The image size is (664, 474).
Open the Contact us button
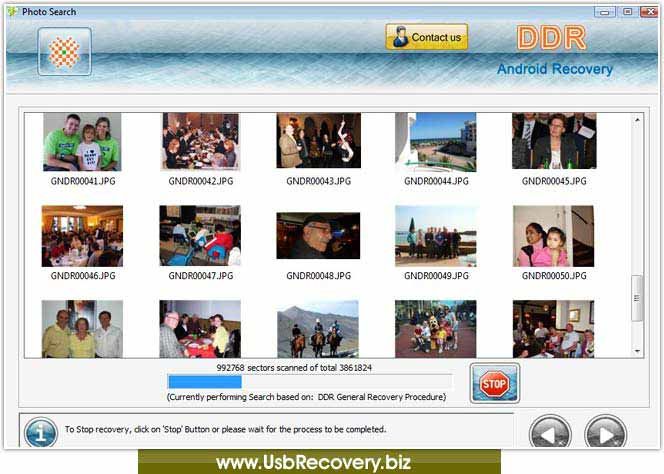point(426,37)
